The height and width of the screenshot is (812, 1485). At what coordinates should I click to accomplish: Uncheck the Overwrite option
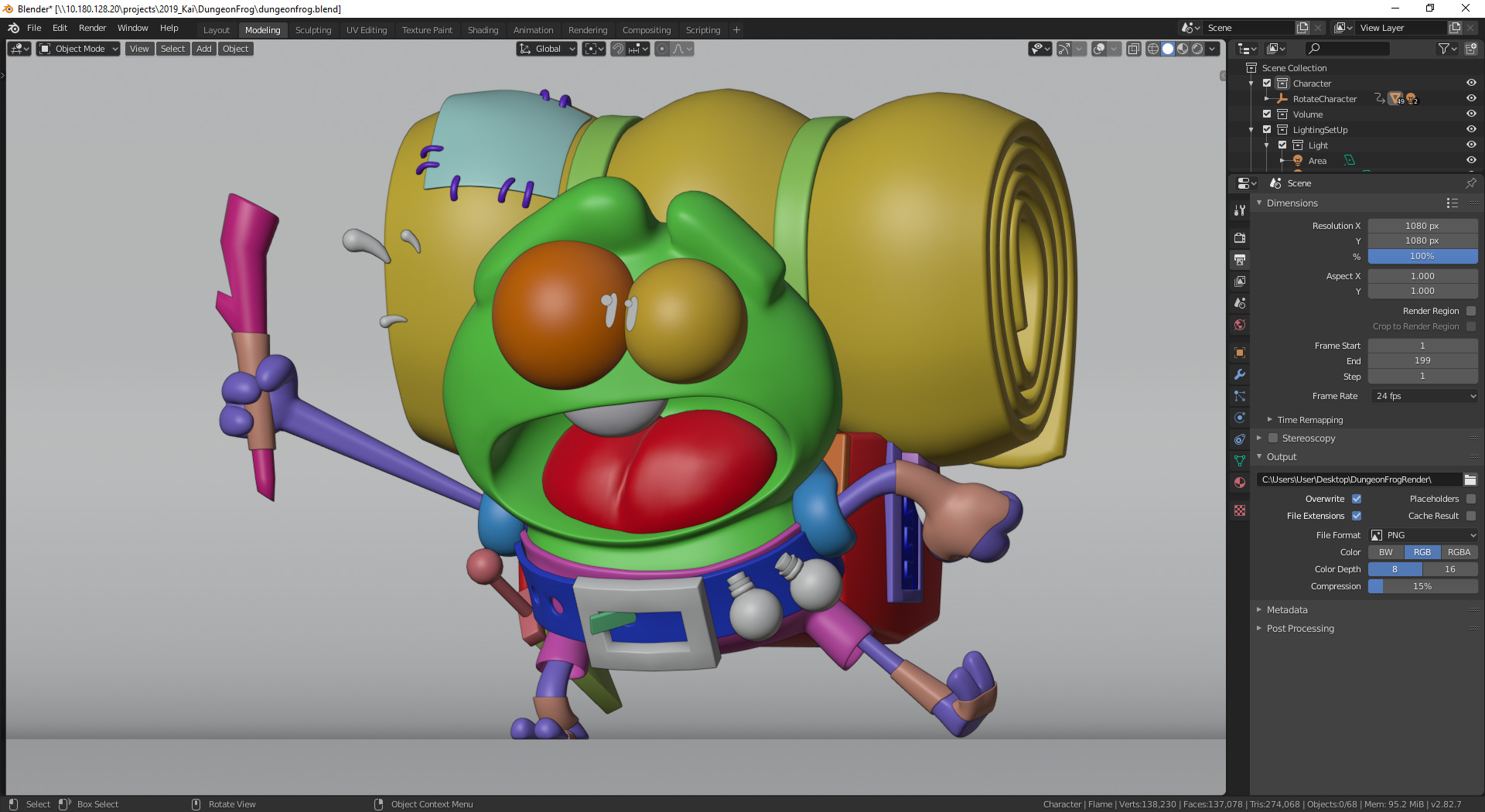click(x=1357, y=499)
